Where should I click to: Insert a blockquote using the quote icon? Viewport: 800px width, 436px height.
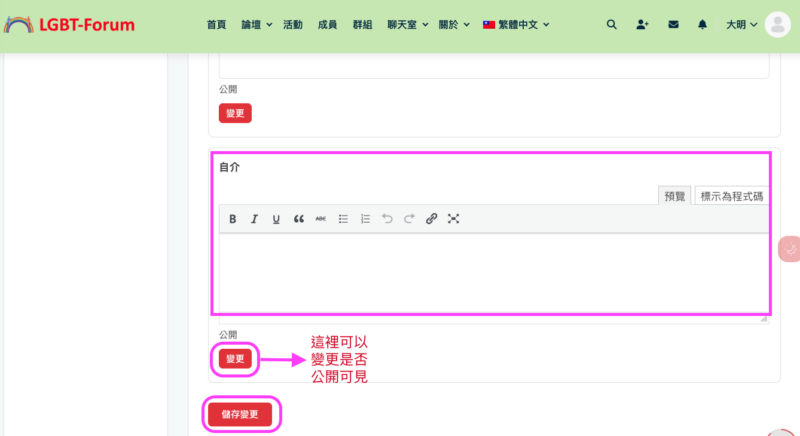tap(298, 219)
